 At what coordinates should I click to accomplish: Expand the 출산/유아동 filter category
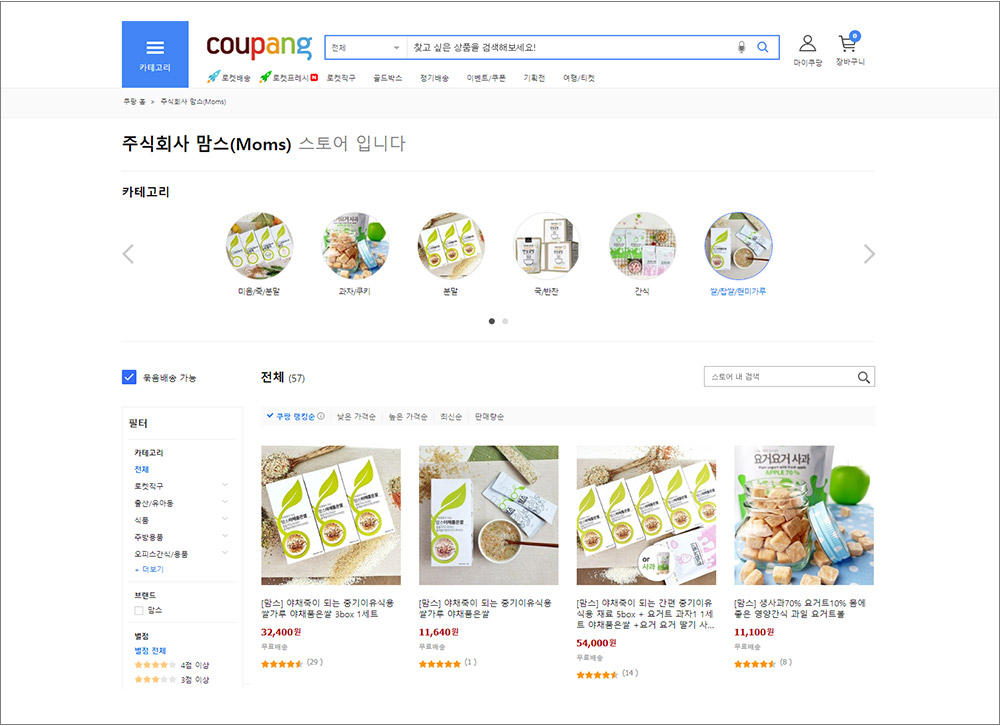click(x=224, y=502)
